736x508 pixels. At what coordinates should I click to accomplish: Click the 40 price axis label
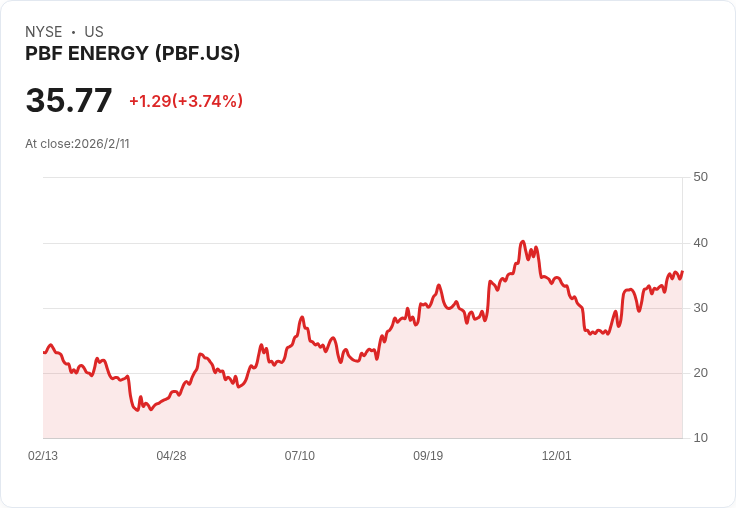point(700,243)
